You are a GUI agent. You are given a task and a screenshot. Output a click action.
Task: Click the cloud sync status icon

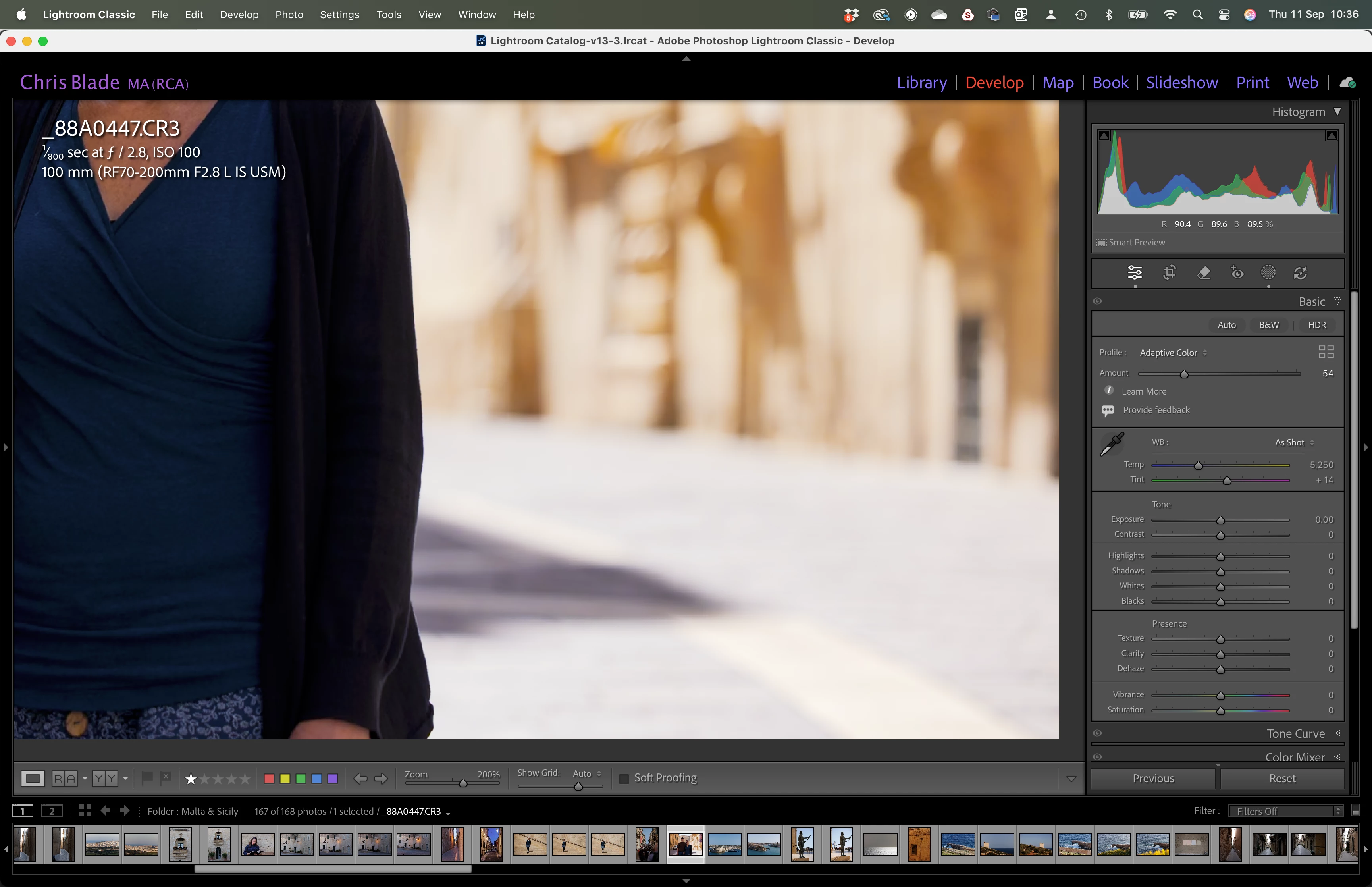coord(1347,83)
